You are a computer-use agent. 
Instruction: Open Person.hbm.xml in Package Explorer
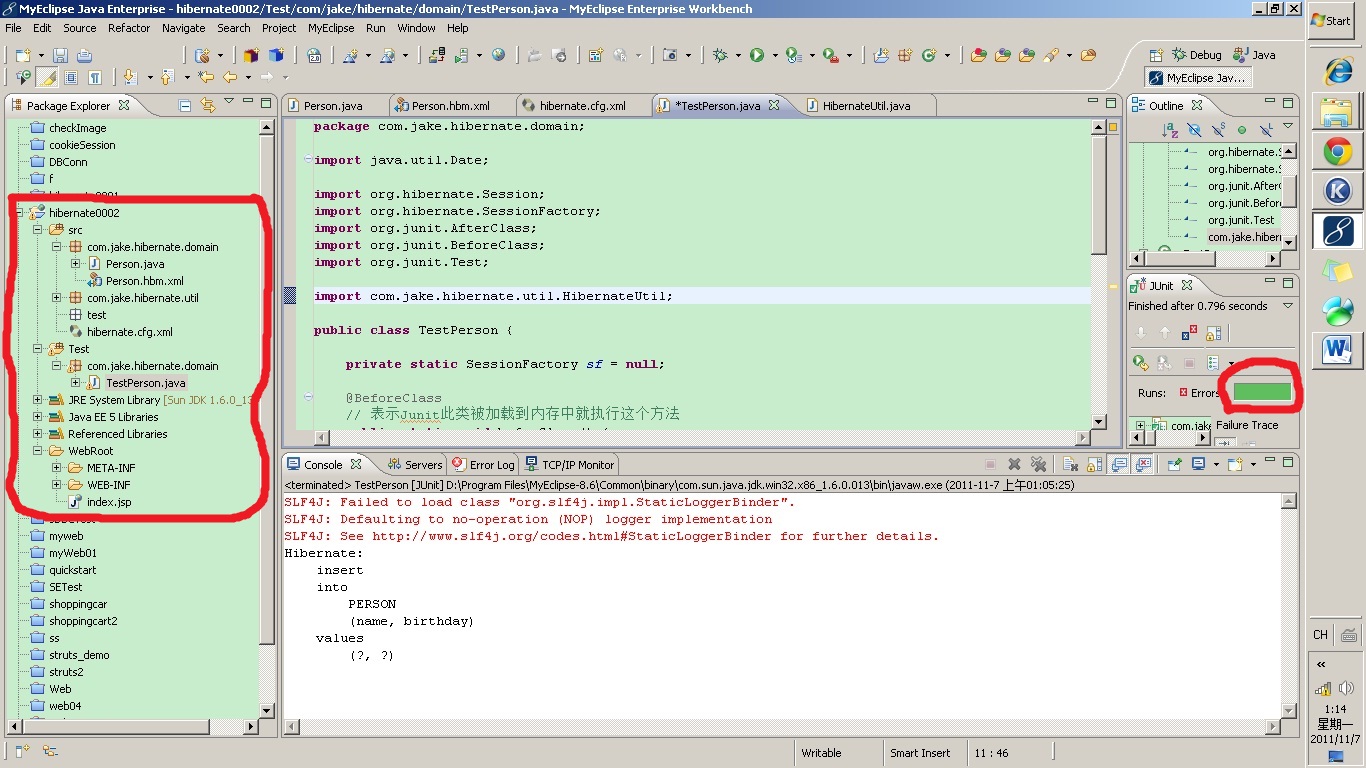[x=144, y=281]
